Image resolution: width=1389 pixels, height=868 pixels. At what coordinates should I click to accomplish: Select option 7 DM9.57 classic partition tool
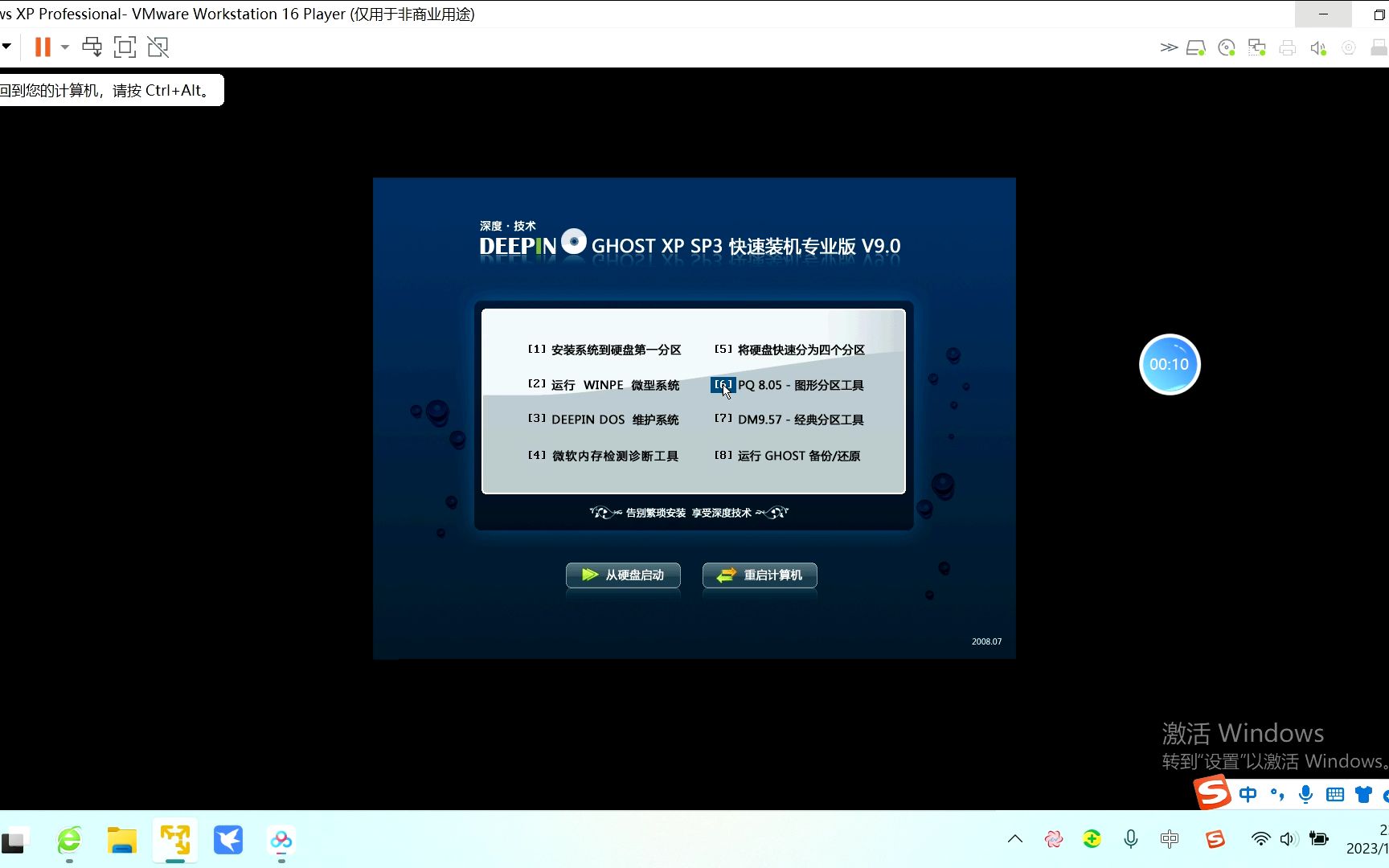789,420
